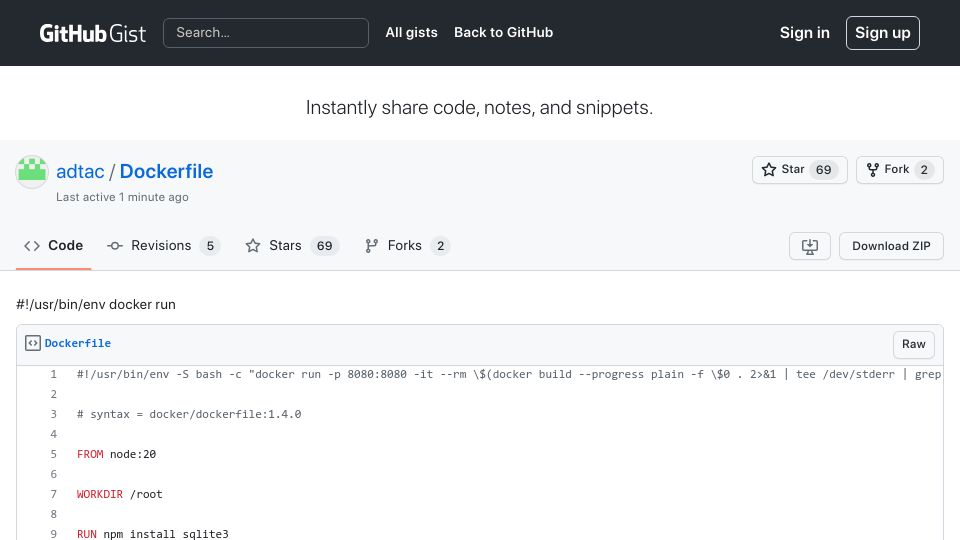The image size is (960, 540).
Task: Select line number 3
Action: click(53, 414)
